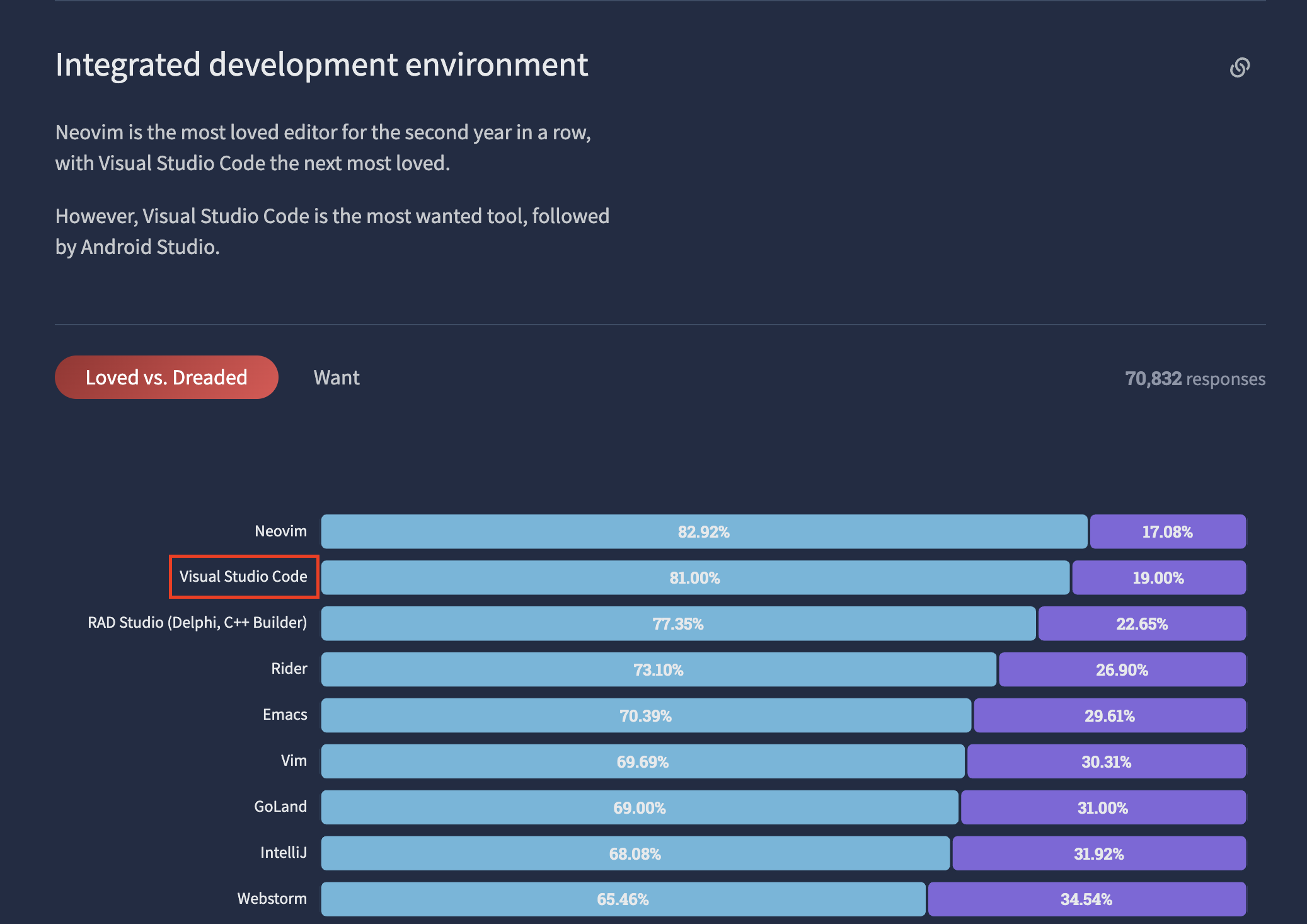Screen dimensions: 1307x924
Task: Click Visual Studio Code's 81.00% loved bar
Action: (693, 577)
